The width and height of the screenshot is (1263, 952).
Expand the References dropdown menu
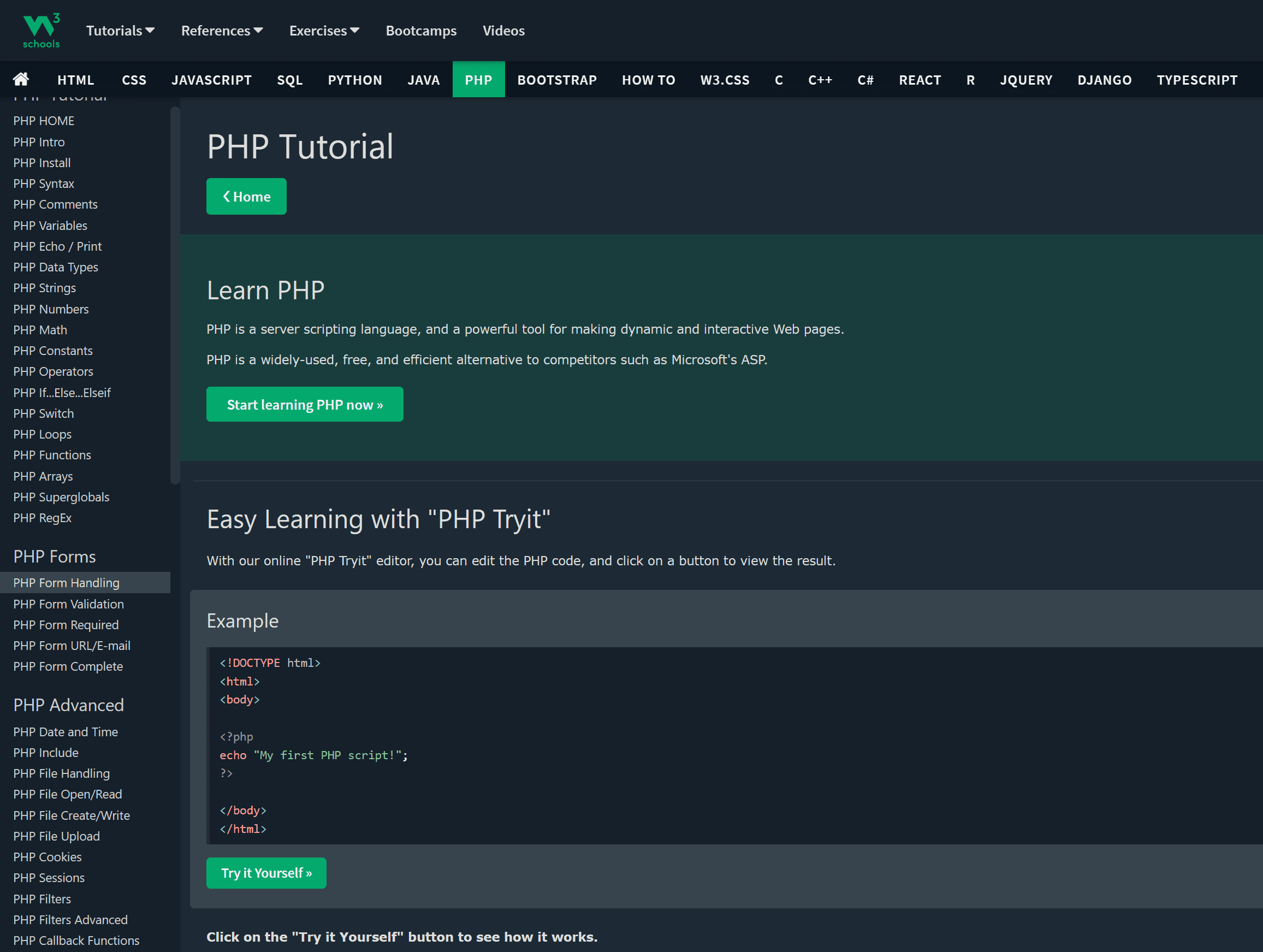click(x=221, y=30)
